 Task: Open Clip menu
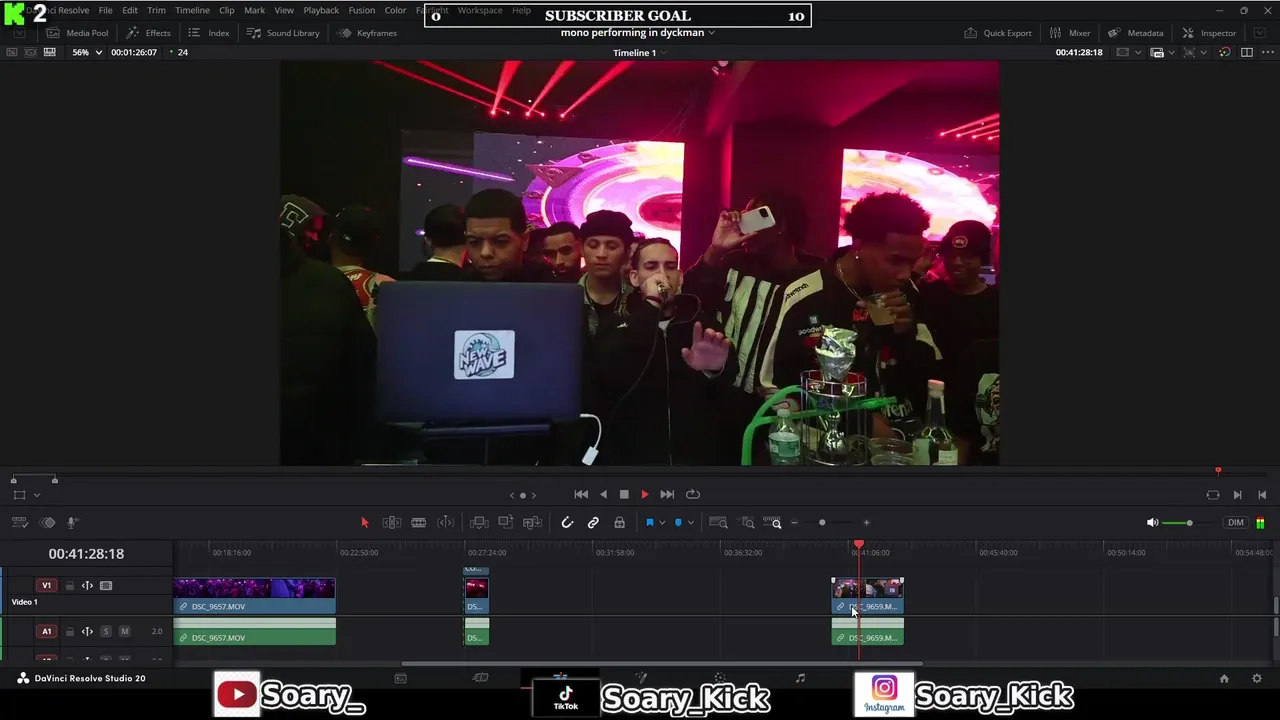pos(227,10)
